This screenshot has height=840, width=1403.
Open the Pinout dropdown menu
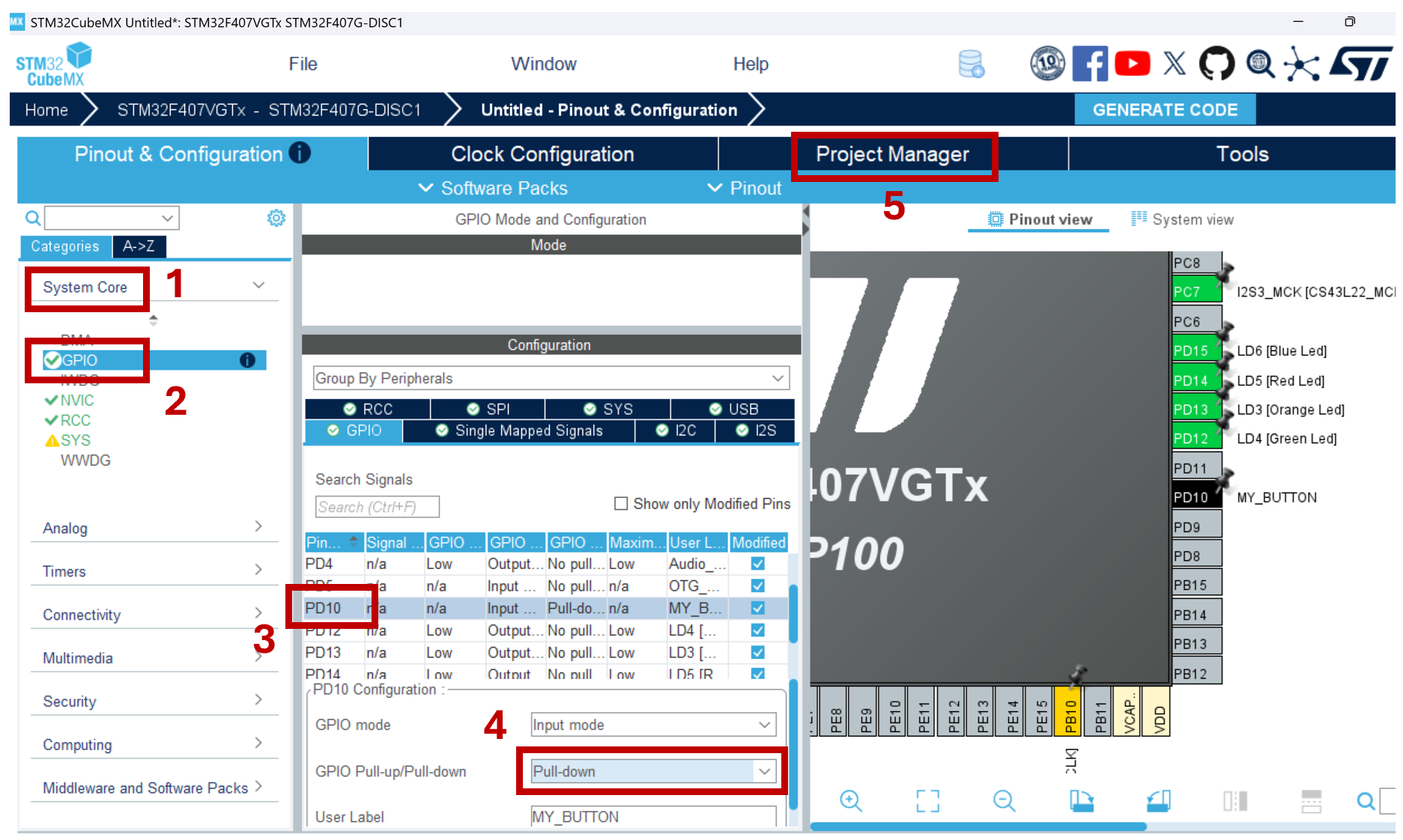point(745,188)
